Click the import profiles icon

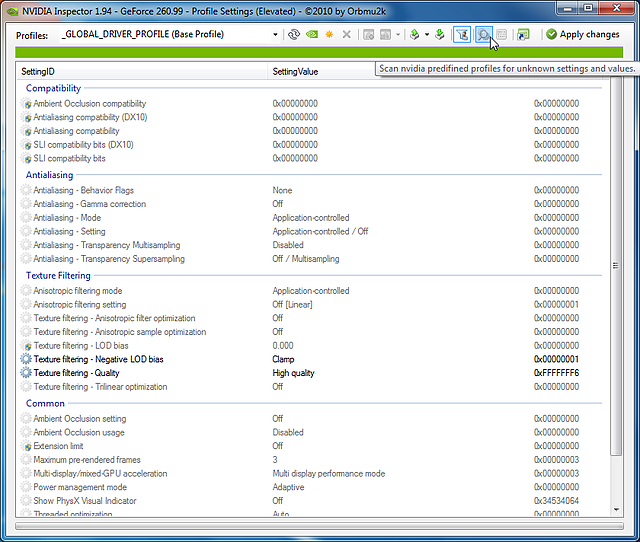tap(440, 35)
